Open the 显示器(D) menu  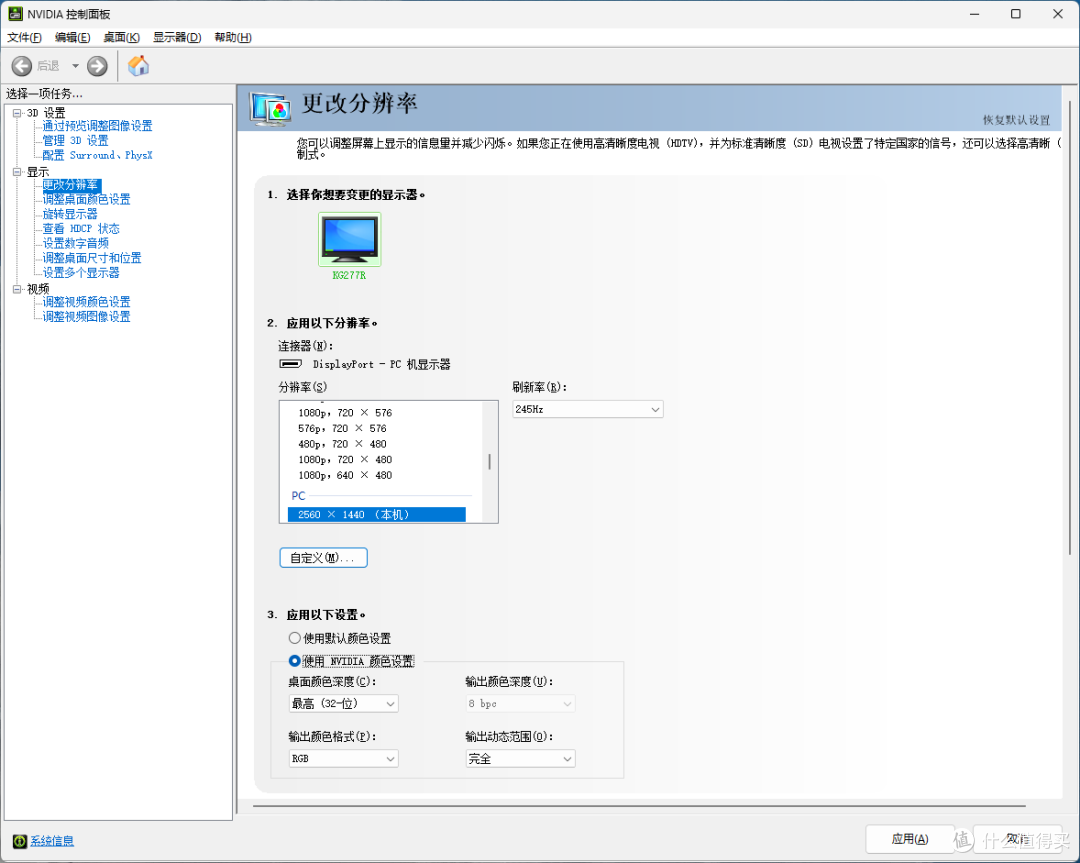(177, 37)
